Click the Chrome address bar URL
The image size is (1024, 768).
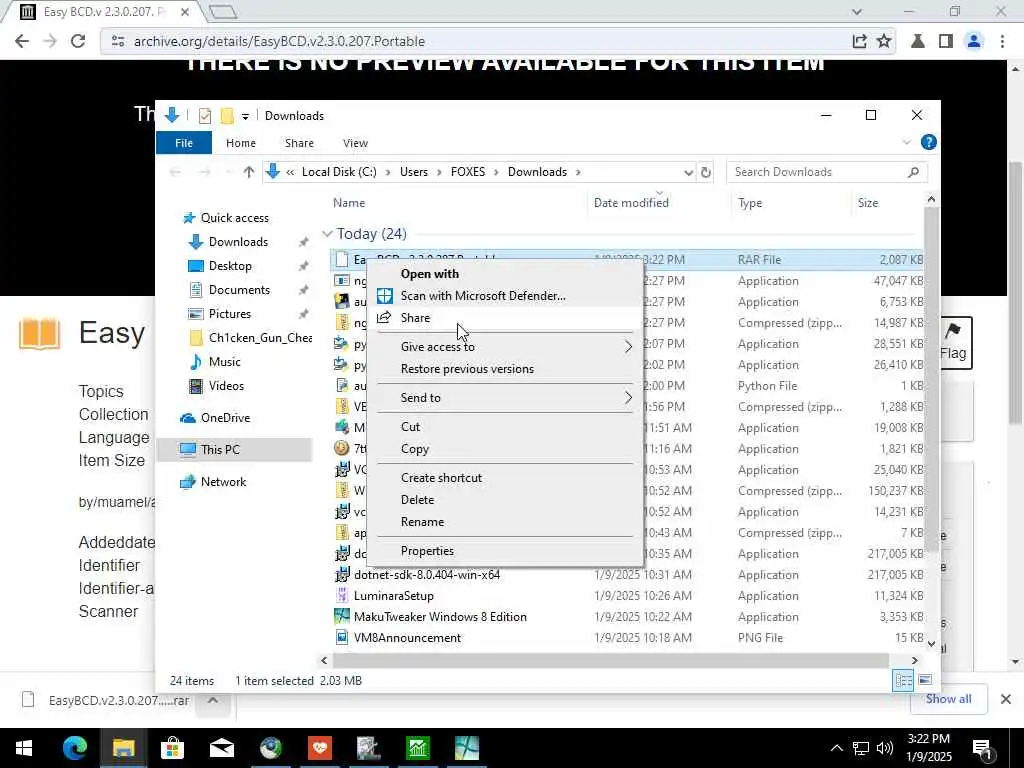tap(280, 41)
